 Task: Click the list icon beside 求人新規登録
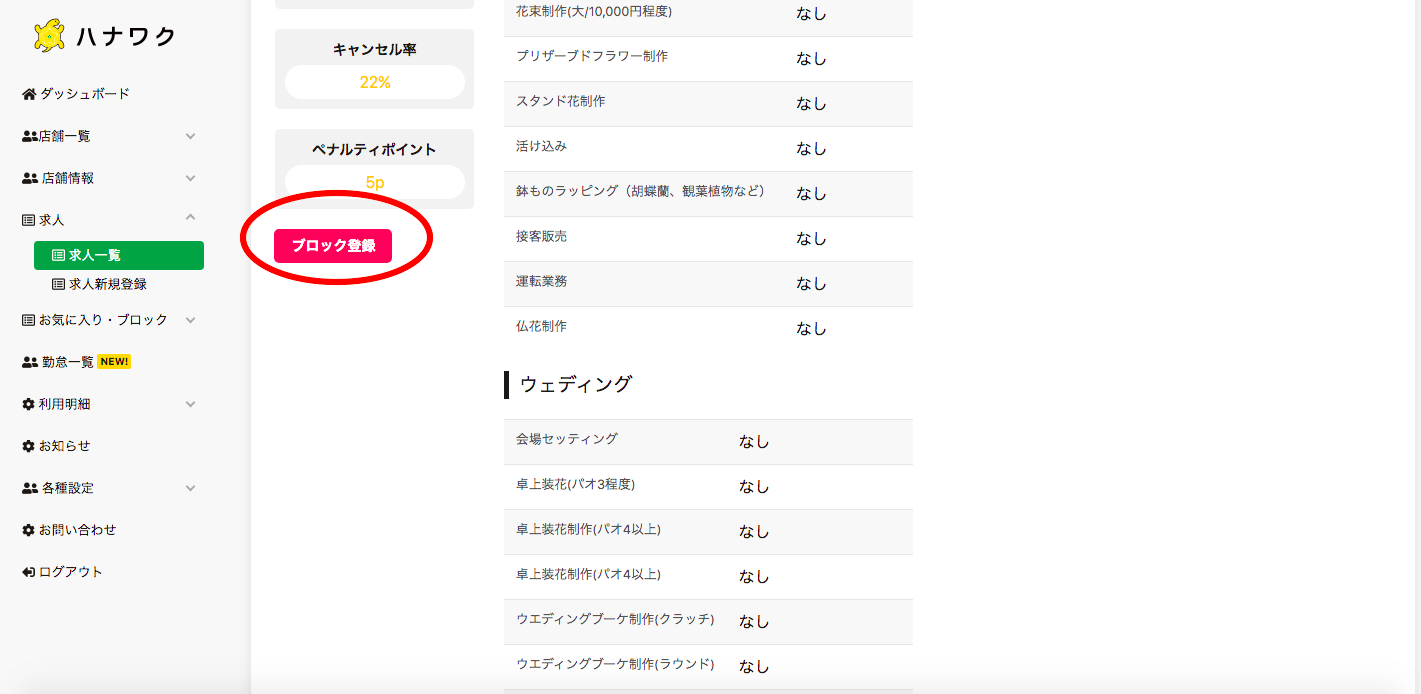pyautogui.click(x=58, y=284)
